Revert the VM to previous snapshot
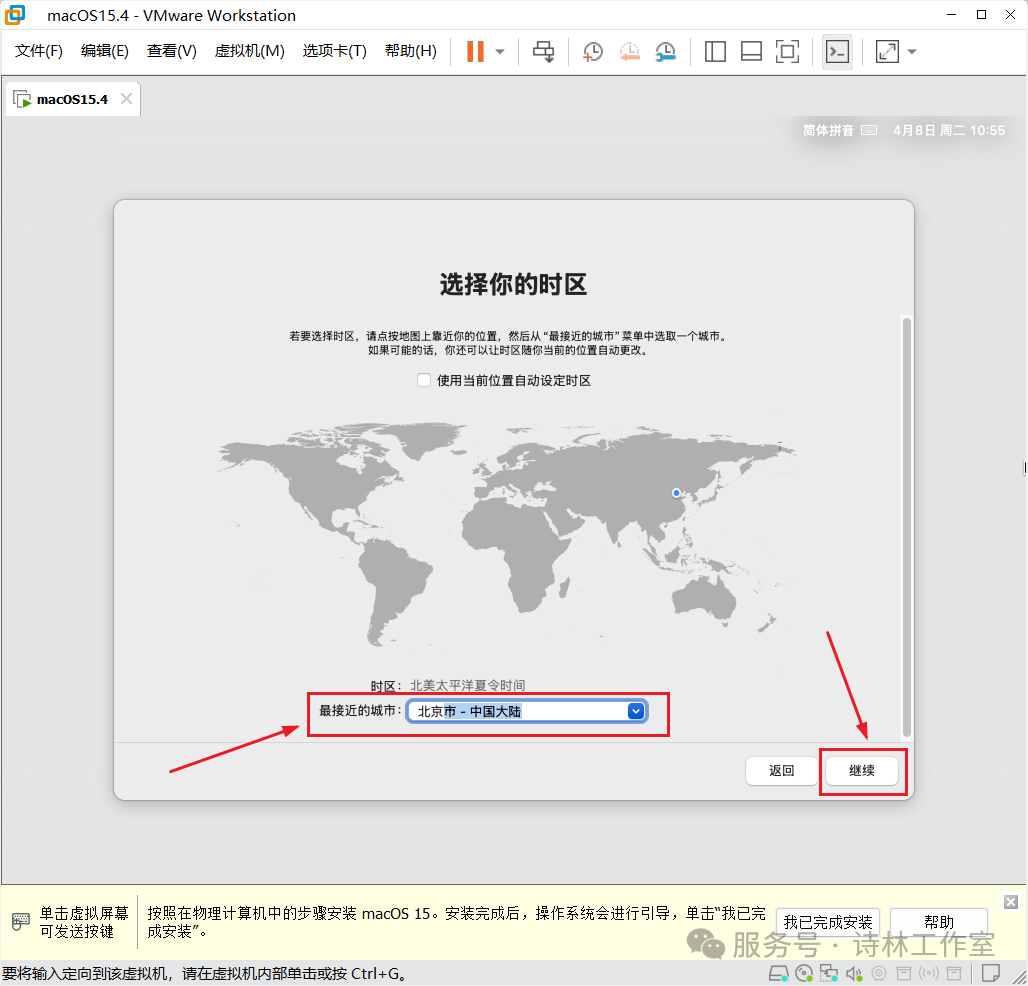This screenshot has height=986, width=1028. tap(629, 51)
